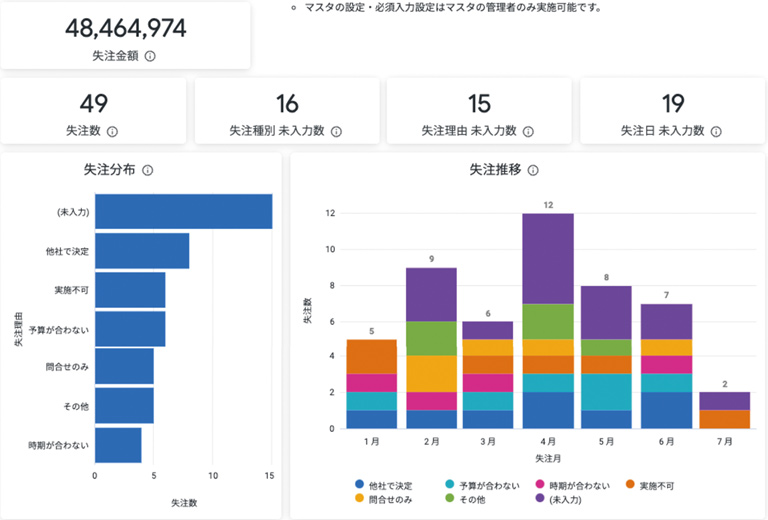Open info icon beside 失注分布 title

point(147,170)
